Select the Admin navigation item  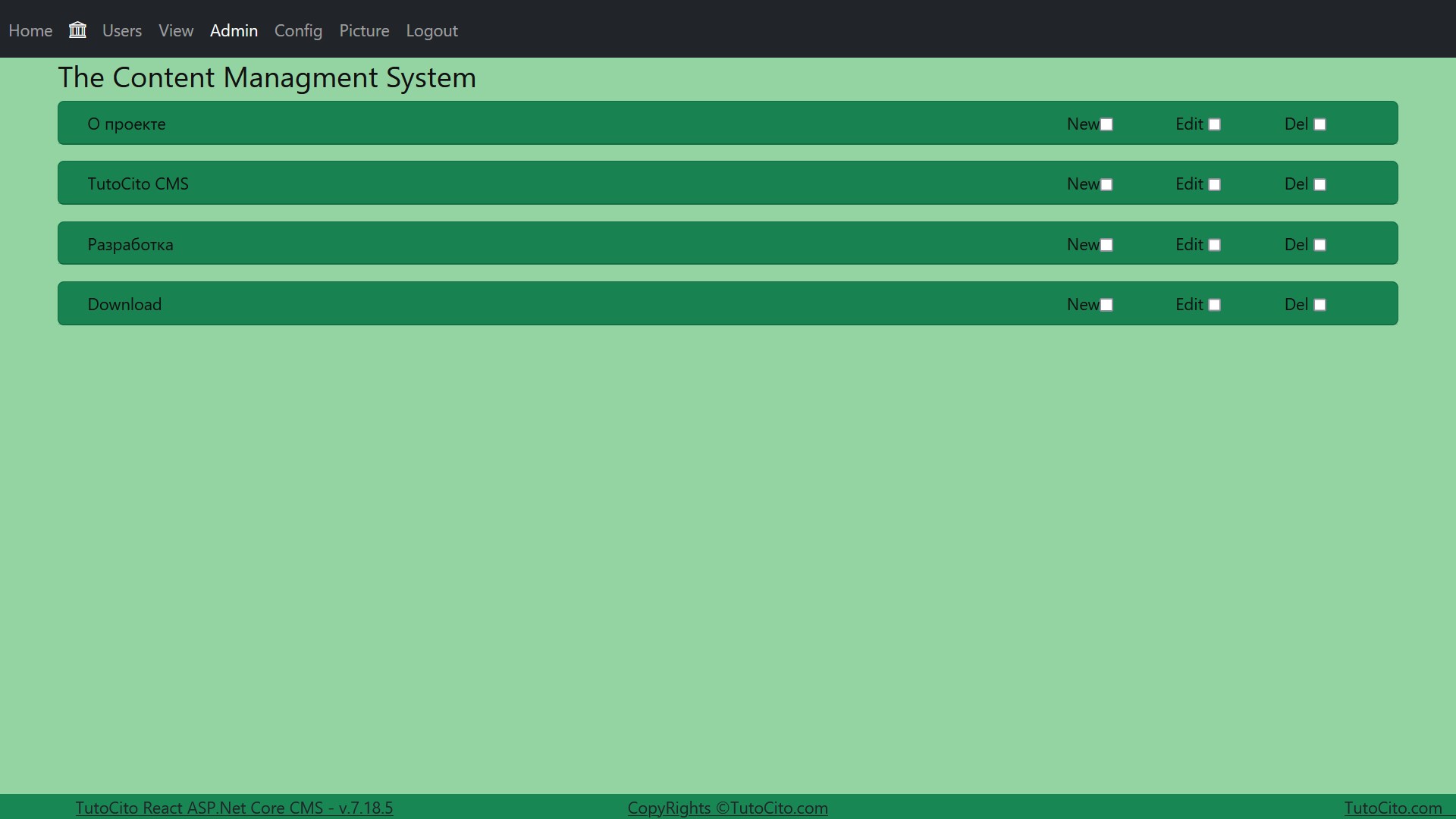coord(234,30)
